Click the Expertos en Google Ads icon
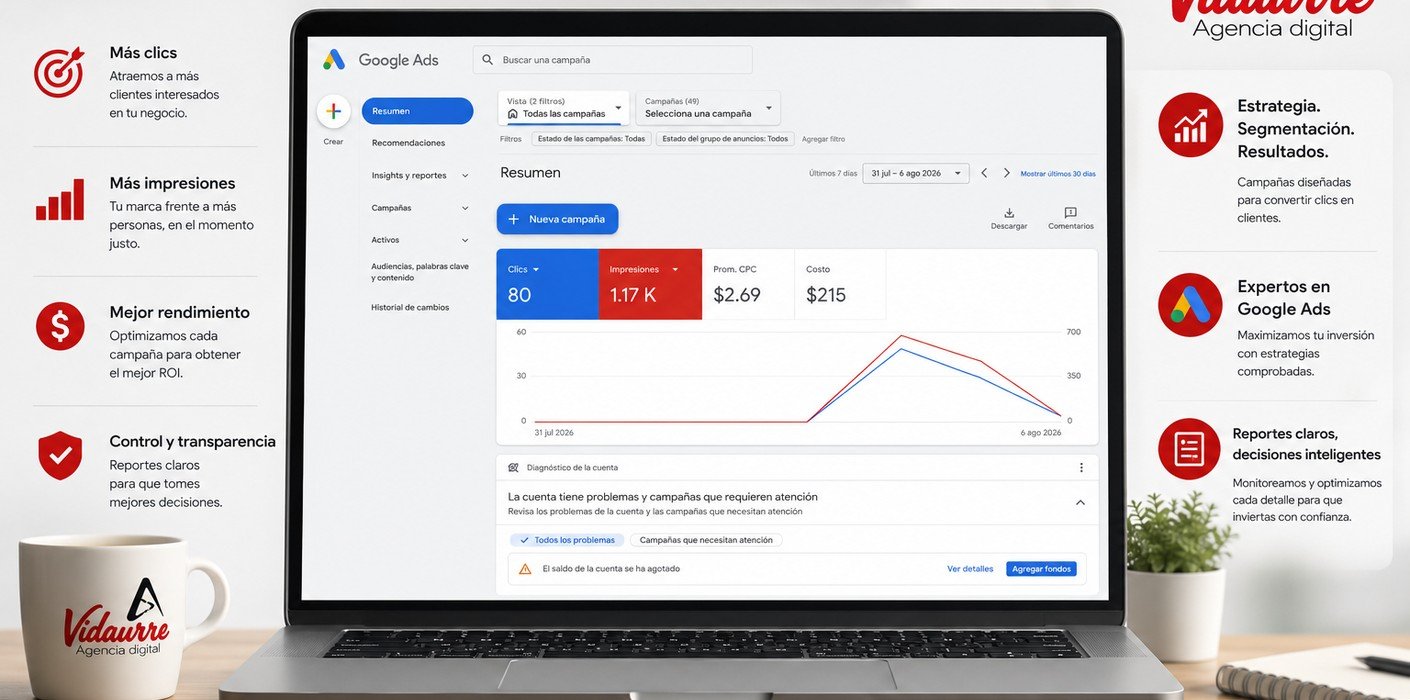The image size is (1410, 700). coord(1190,305)
